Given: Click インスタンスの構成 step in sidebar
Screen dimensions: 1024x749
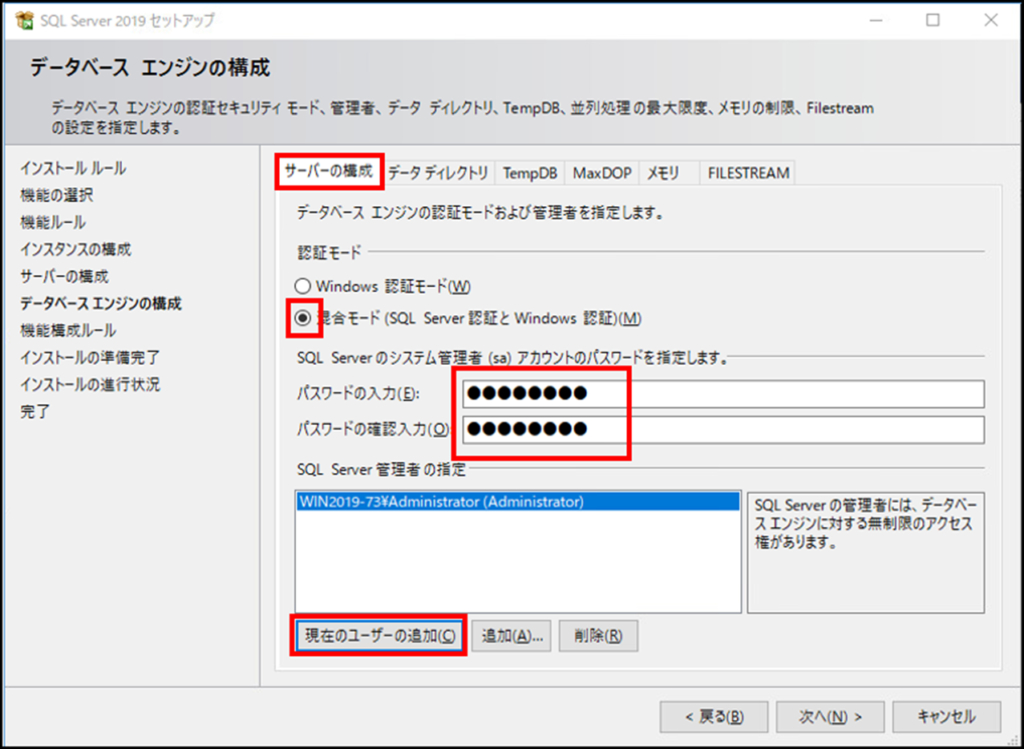Looking at the screenshot, I should pos(75,249).
